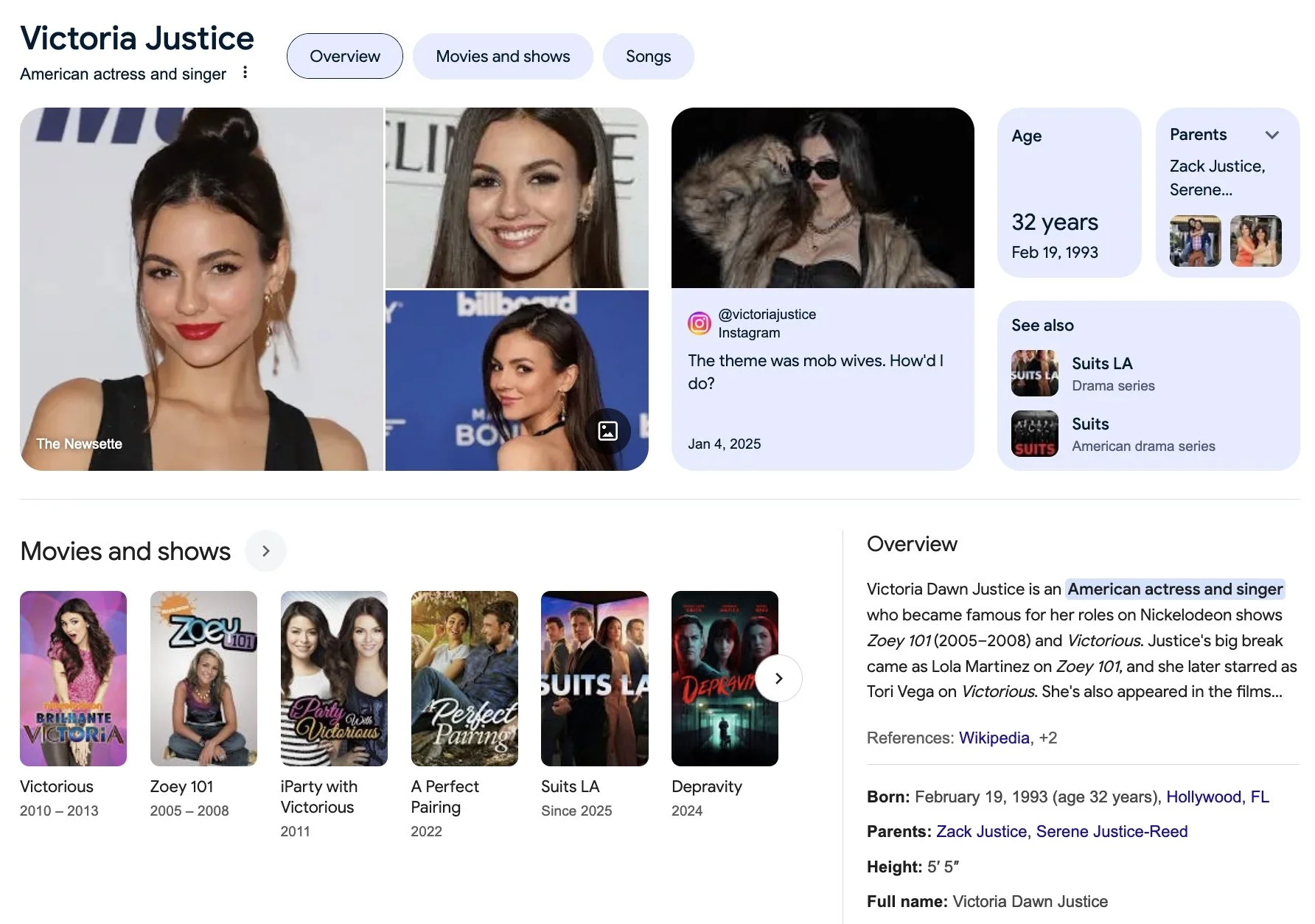Open the billboard event photo
This screenshot has height=924, width=1315.
pyautogui.click(x=517, y=380)
